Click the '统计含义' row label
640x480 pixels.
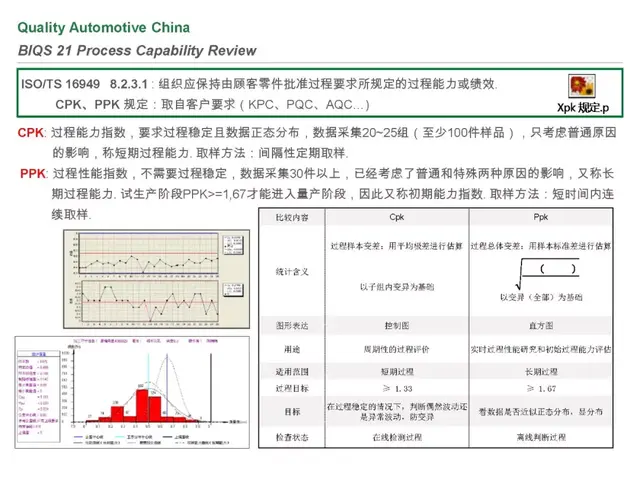pyautogui.click(x=292, y=272)
